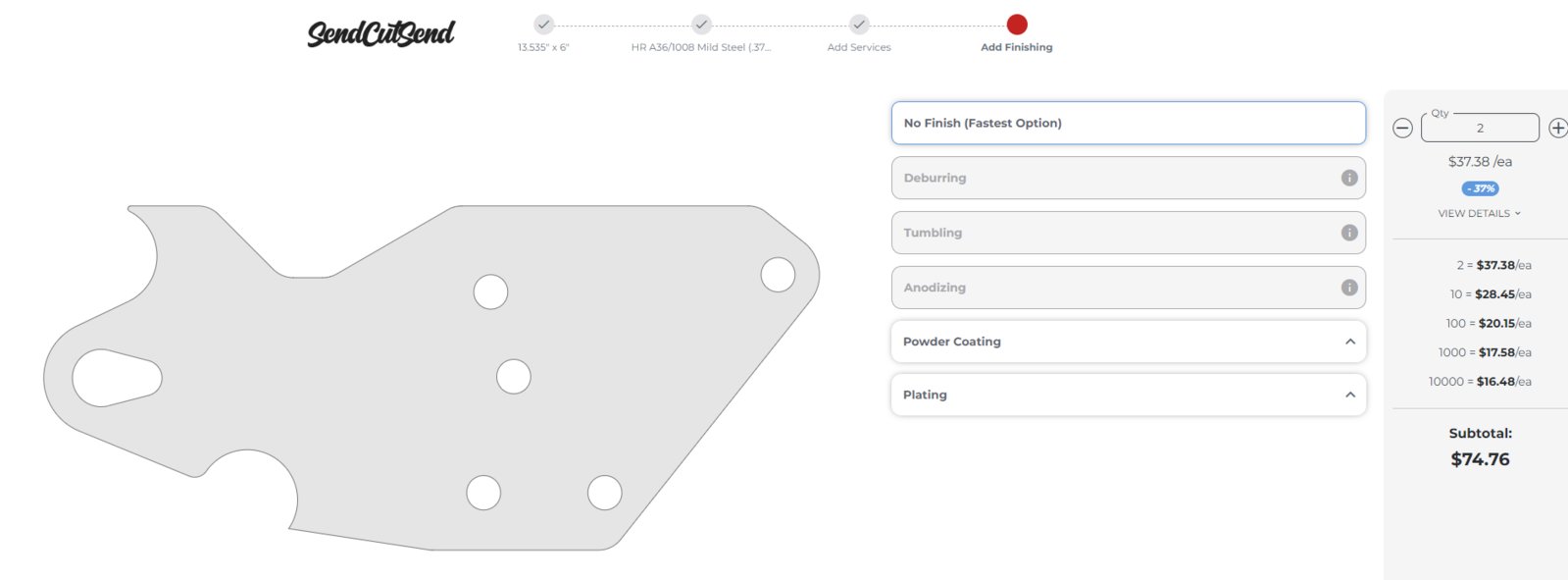Select the Deburring finish option
Screen dimensions: 1568x580
pyautogui.click(x=1129, y=178)
